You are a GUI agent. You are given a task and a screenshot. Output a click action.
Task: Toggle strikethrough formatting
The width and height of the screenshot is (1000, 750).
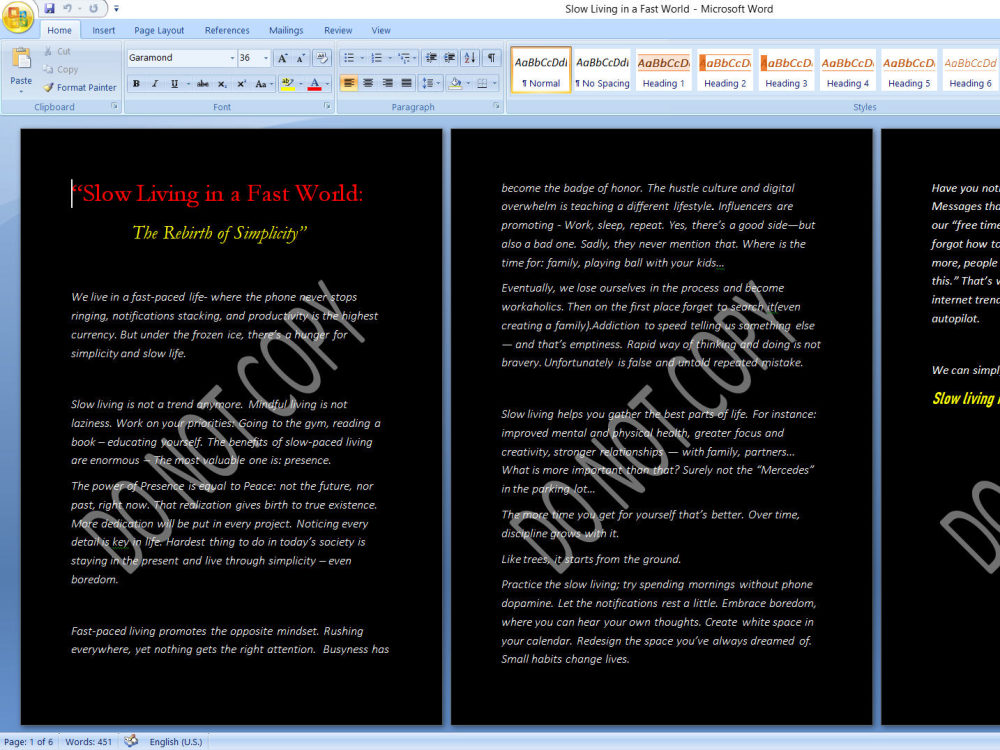202,84
